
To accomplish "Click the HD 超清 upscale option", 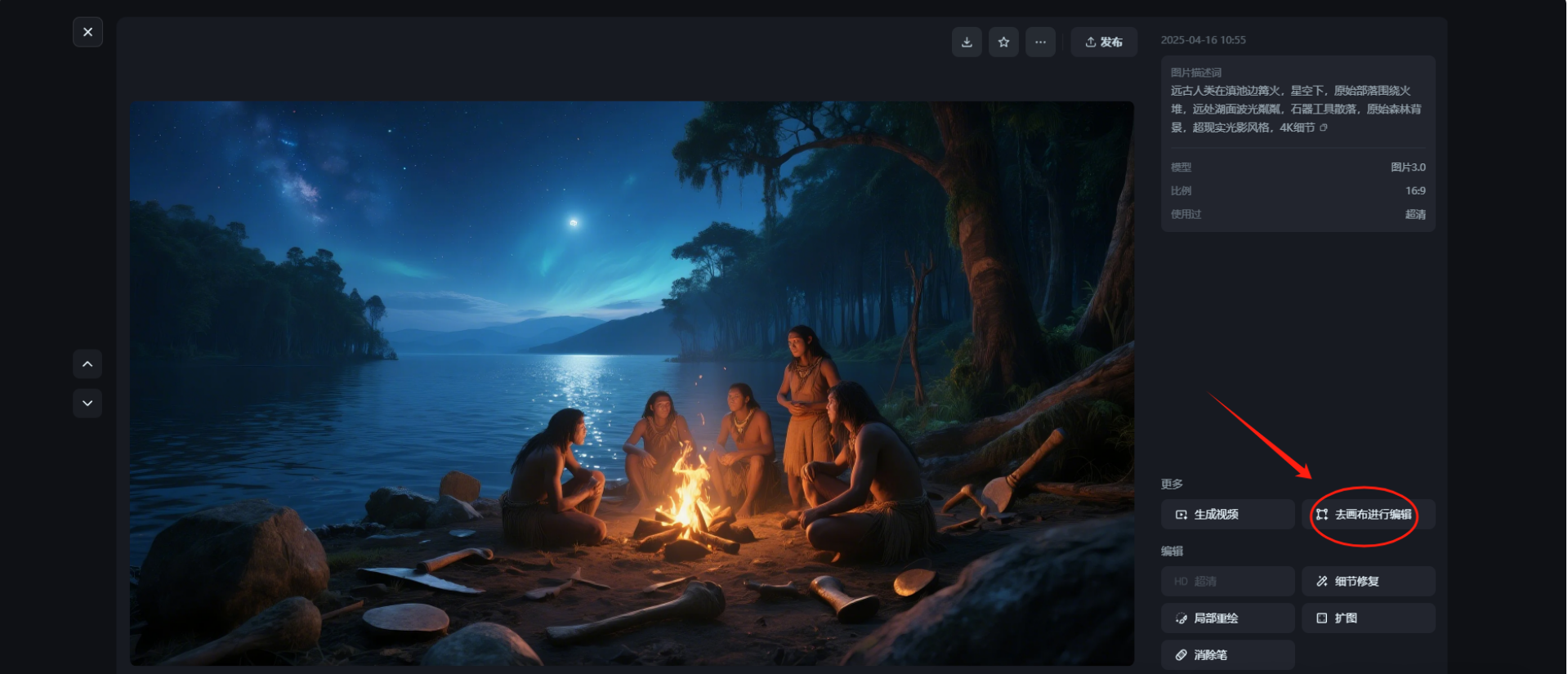I will click(1228, 582).
